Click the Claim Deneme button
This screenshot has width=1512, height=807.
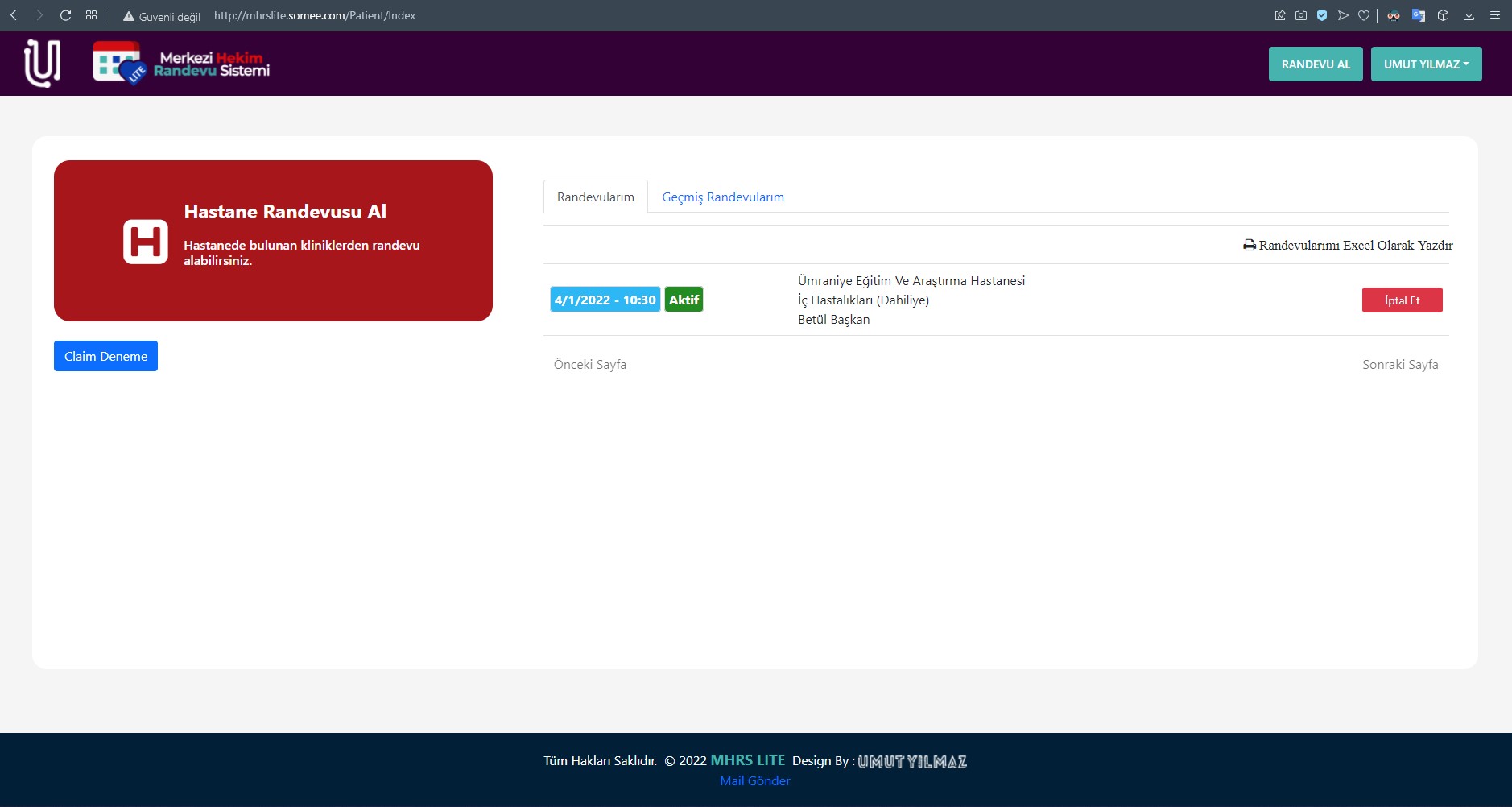click(105, 356)
